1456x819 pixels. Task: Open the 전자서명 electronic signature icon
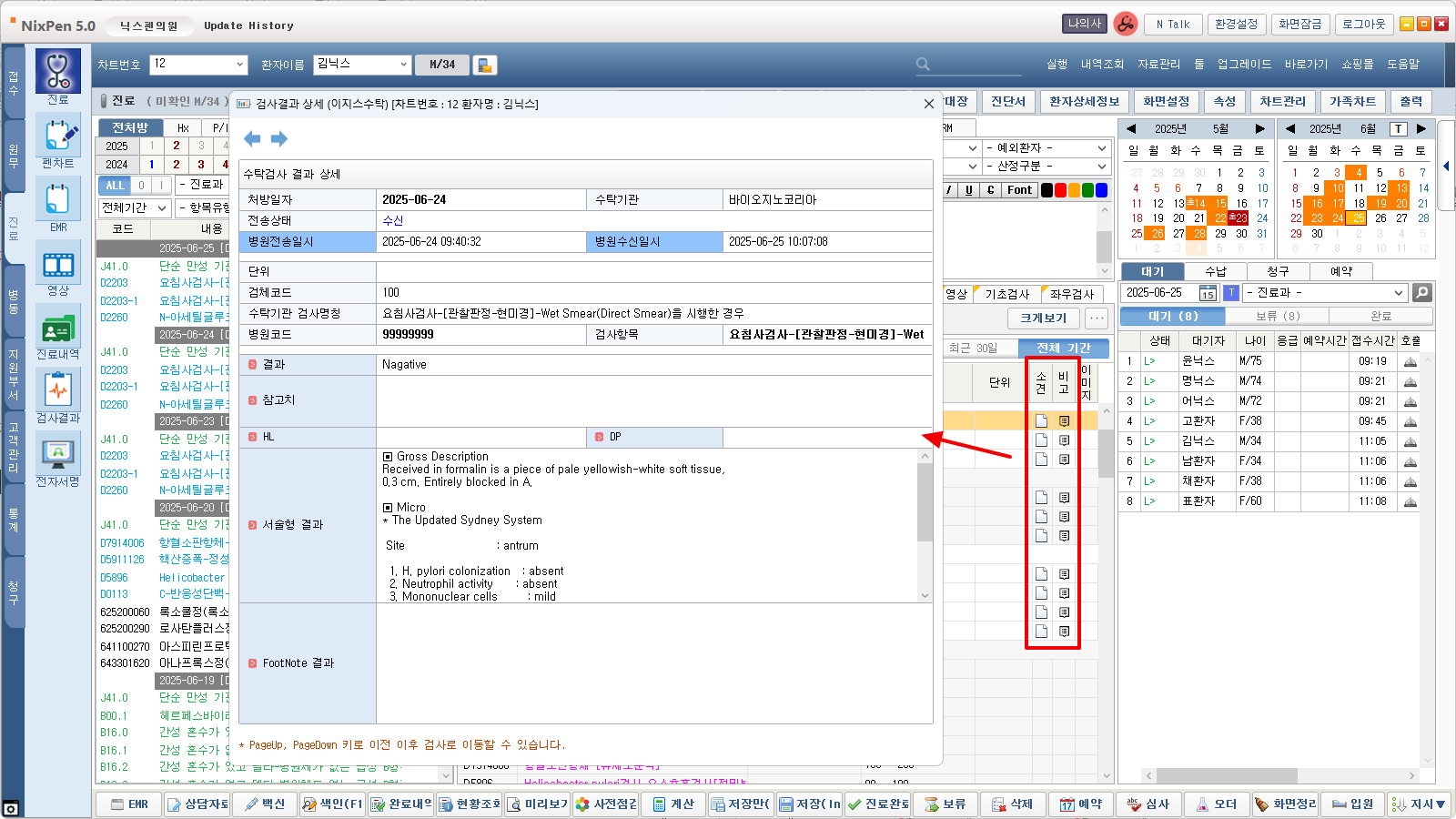(x=57, y=453)
